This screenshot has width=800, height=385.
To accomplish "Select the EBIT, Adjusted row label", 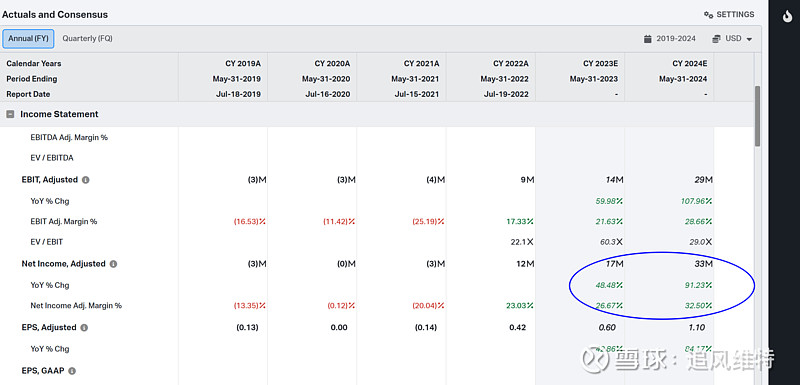I will [49, 180].
